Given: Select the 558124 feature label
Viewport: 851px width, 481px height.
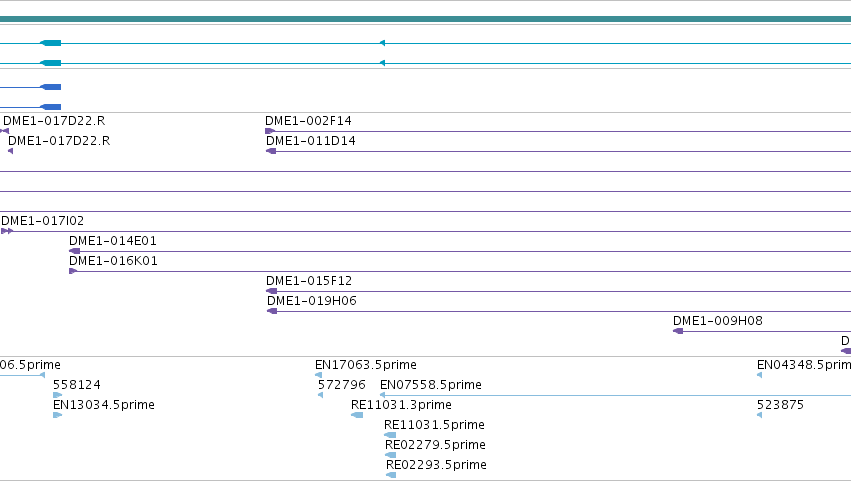Looking at the screenshot, I should 77,385.
